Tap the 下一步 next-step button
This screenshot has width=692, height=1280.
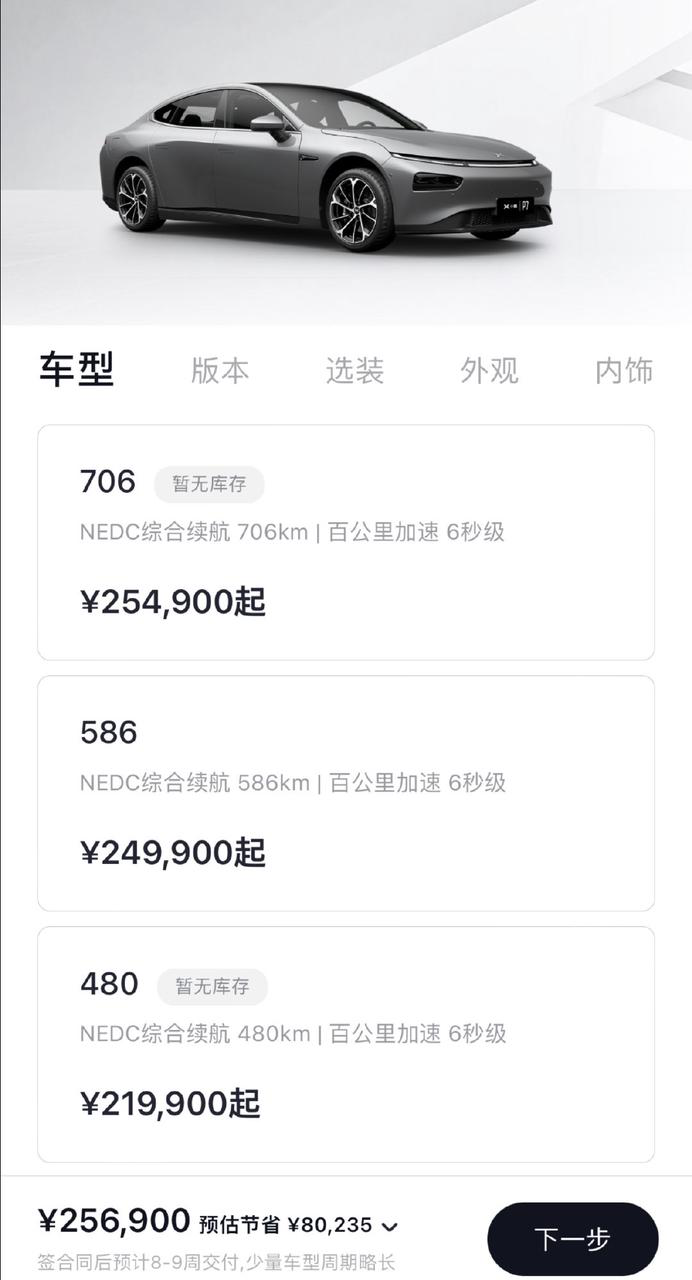pos(572,1240)
